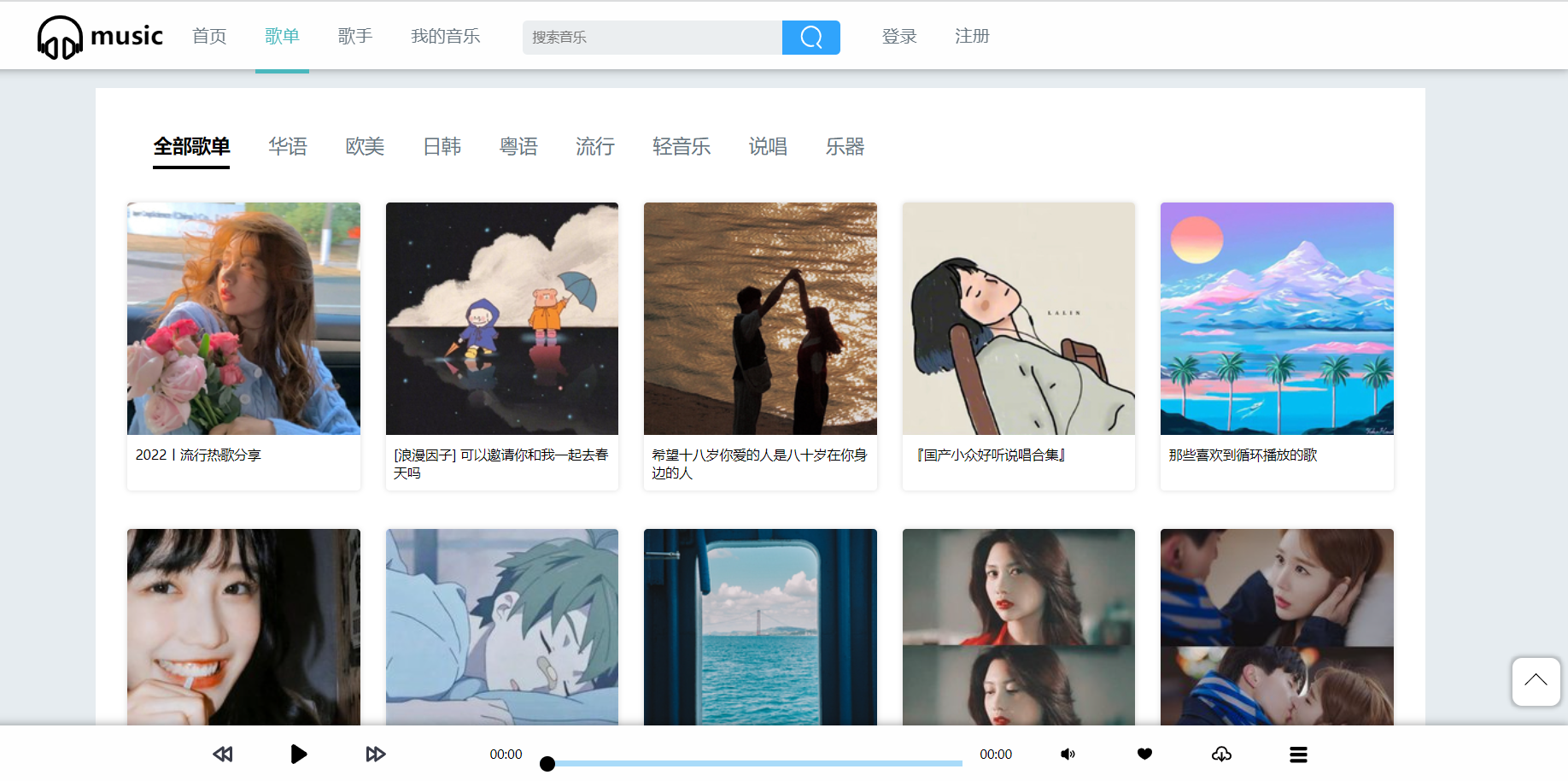Viewport: 1568px width, 781px height.
Task: Click the play button in the player bar
Action: click(x=298, y=754)
